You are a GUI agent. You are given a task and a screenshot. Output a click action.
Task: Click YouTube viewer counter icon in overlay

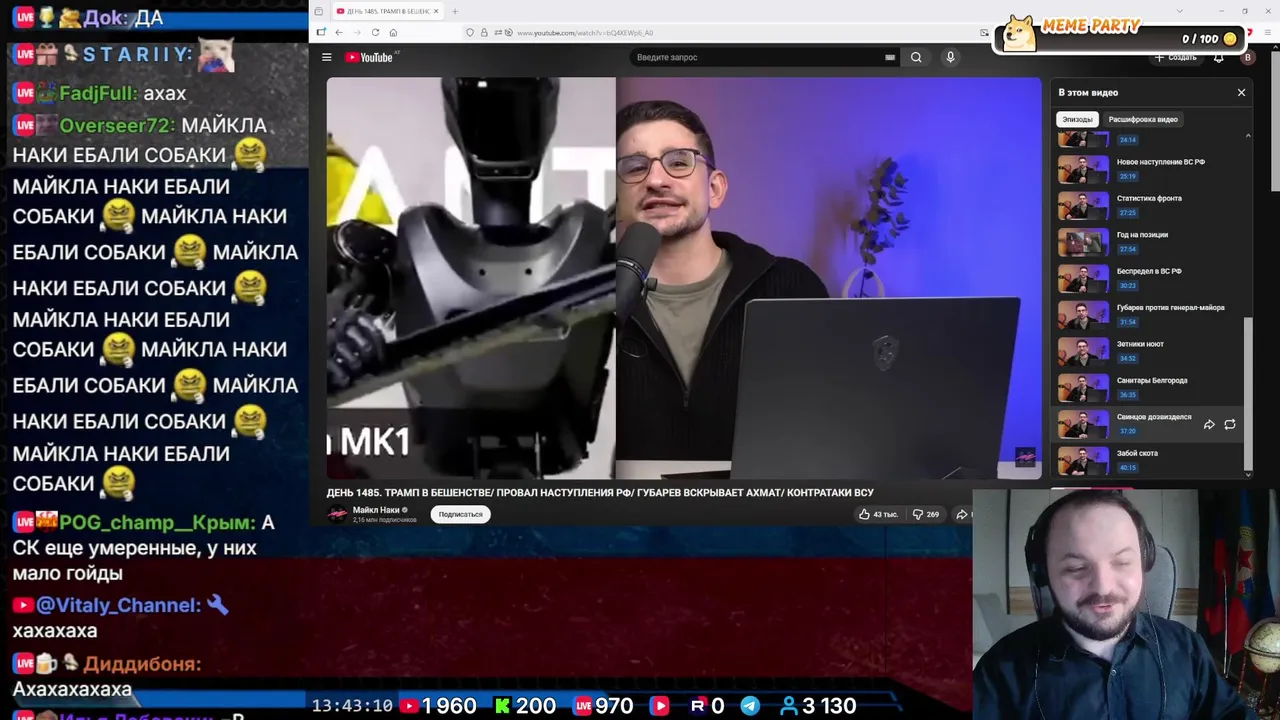point(409,706)
